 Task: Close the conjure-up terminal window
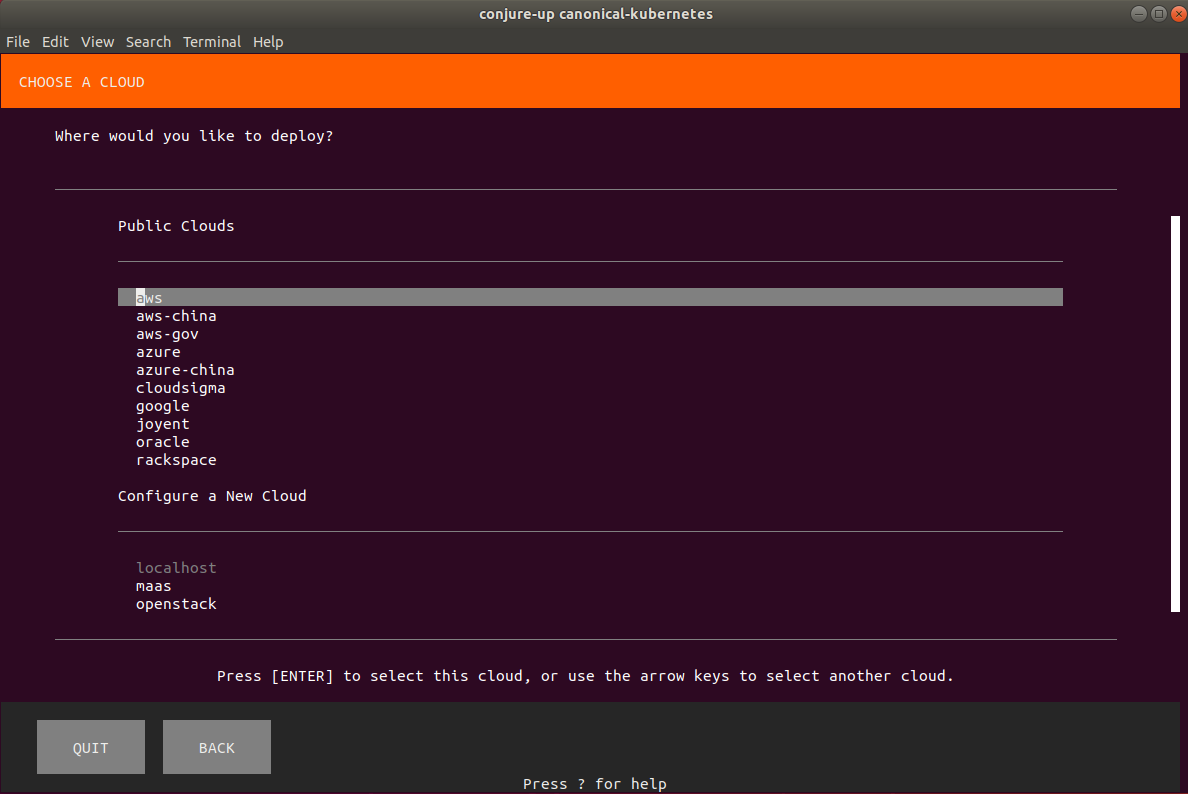coord(1178,14)
